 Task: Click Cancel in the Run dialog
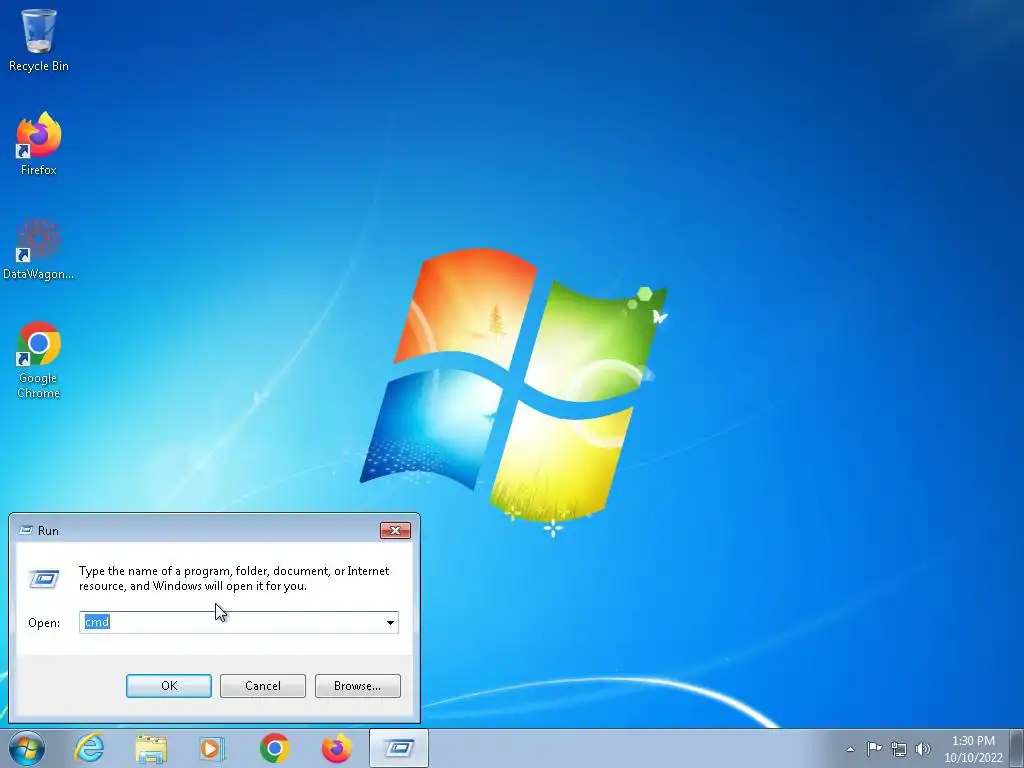[x=263, y=686]
